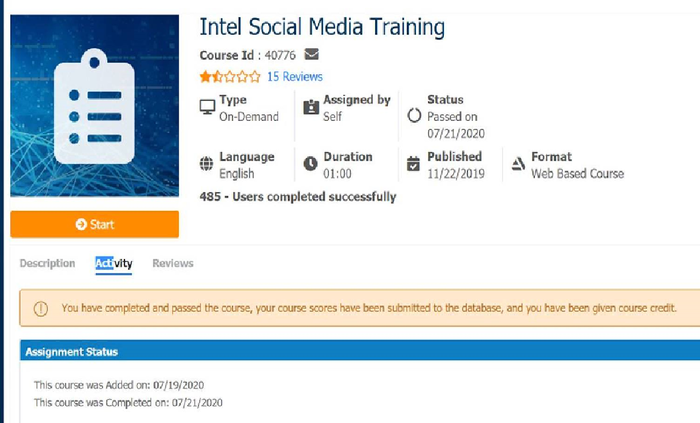Click the Assignment Status header bar
This screenshot has height=423, width=700.
coord(360,352)
